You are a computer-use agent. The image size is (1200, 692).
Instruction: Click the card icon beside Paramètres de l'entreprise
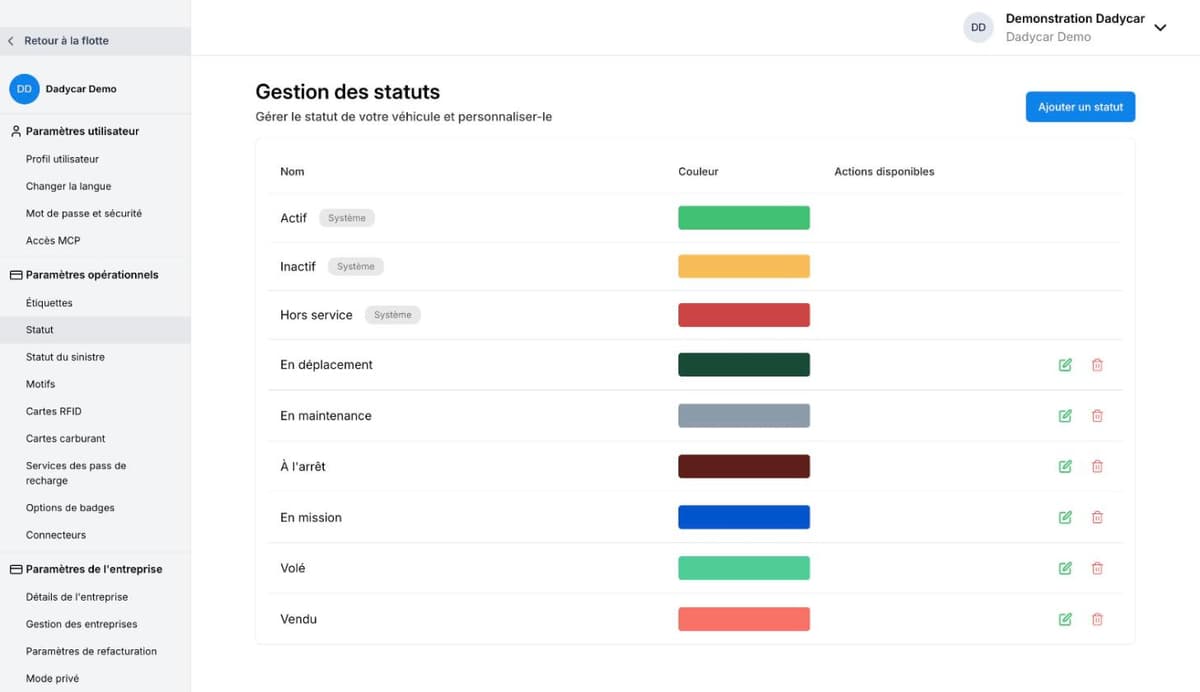pos(16,569)
